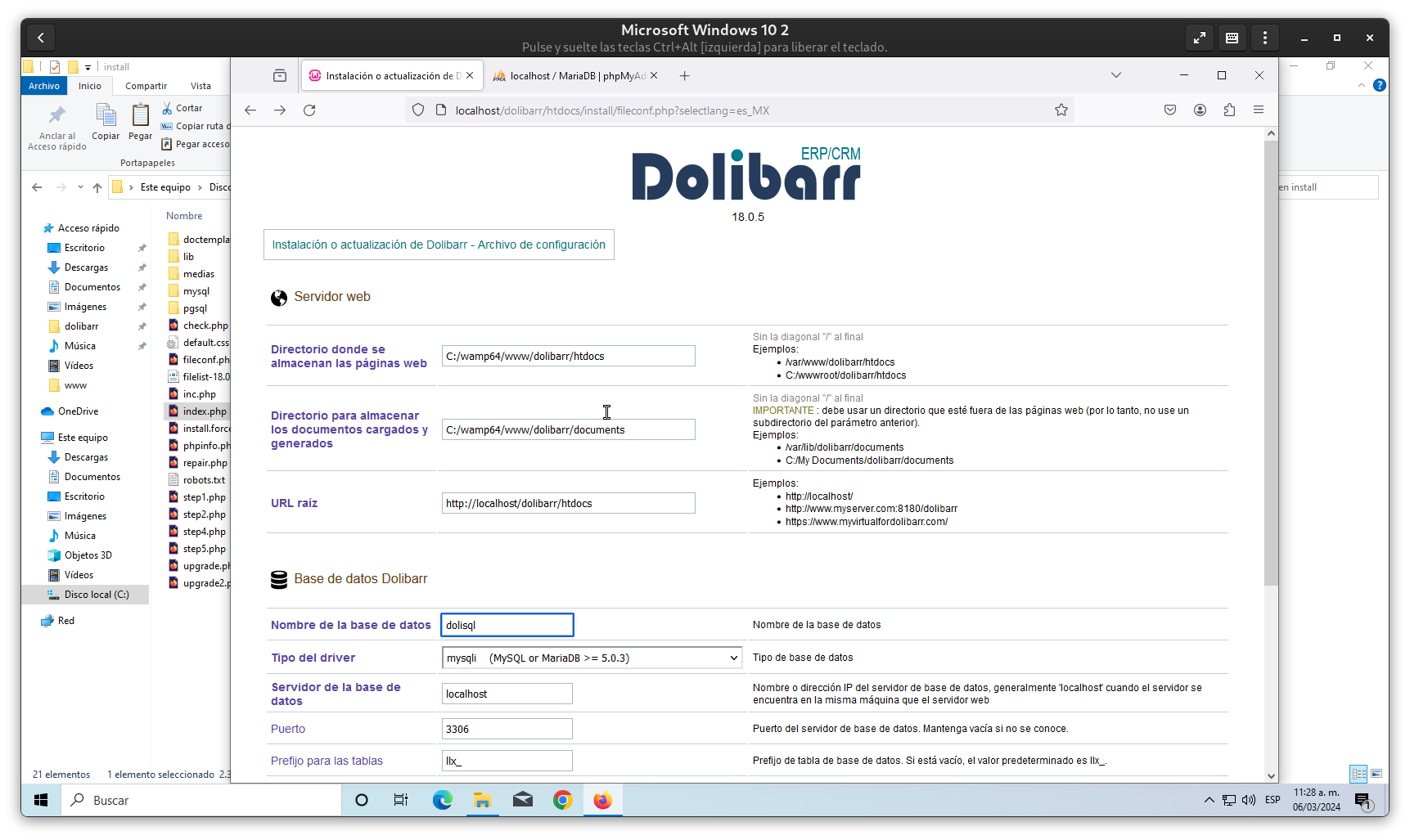The width and height of the screenshot is (1410, 840).
Task: Go back to the previous page in Firefox
Action: 250,110
